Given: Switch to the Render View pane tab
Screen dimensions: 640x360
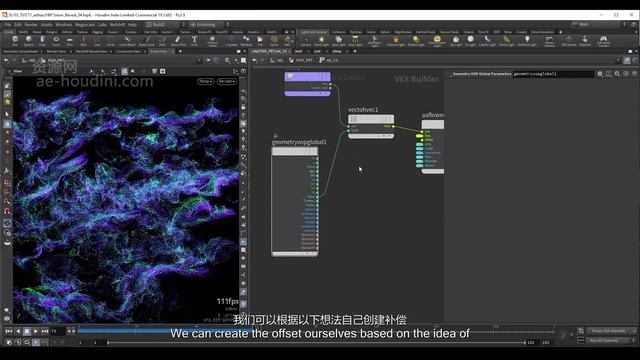Looking at the screenshot, I should point(56,51).
